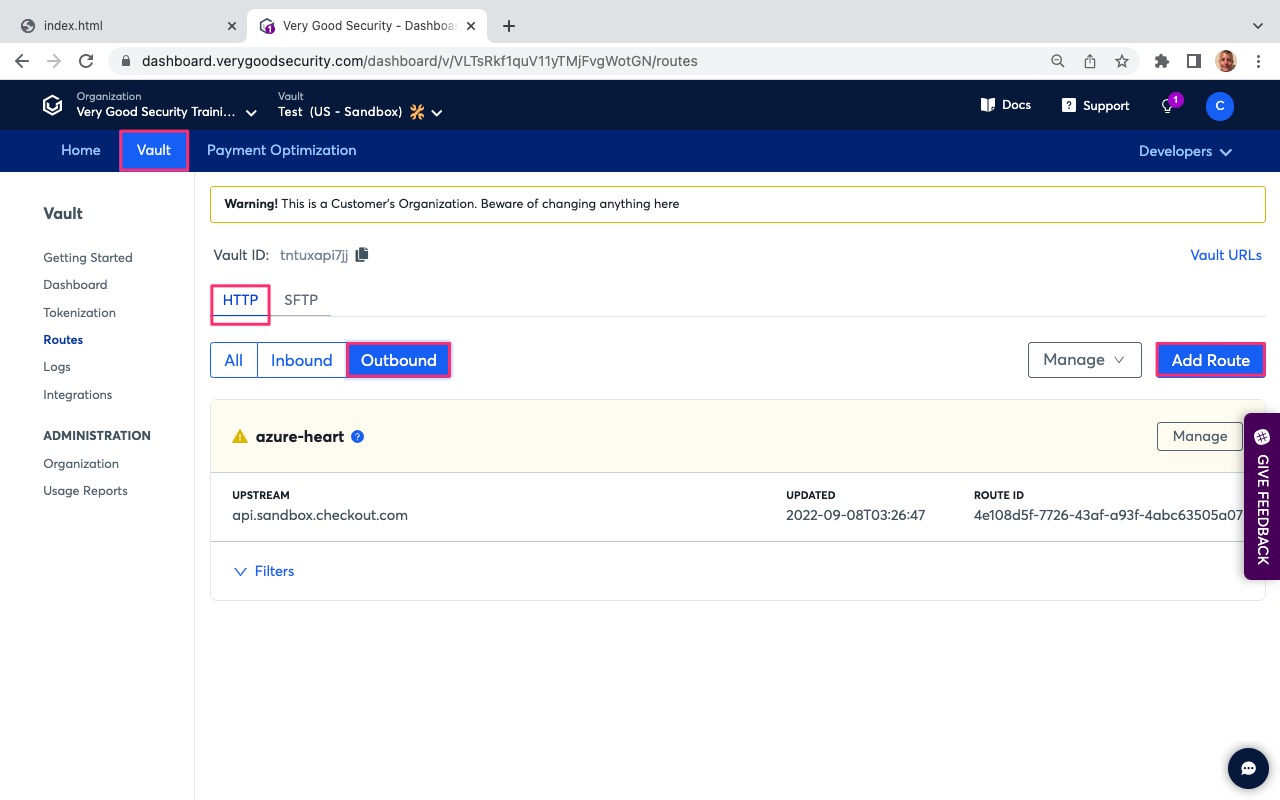Open Integrations in sidebar
1280x800 pixels.
(77, 395)
